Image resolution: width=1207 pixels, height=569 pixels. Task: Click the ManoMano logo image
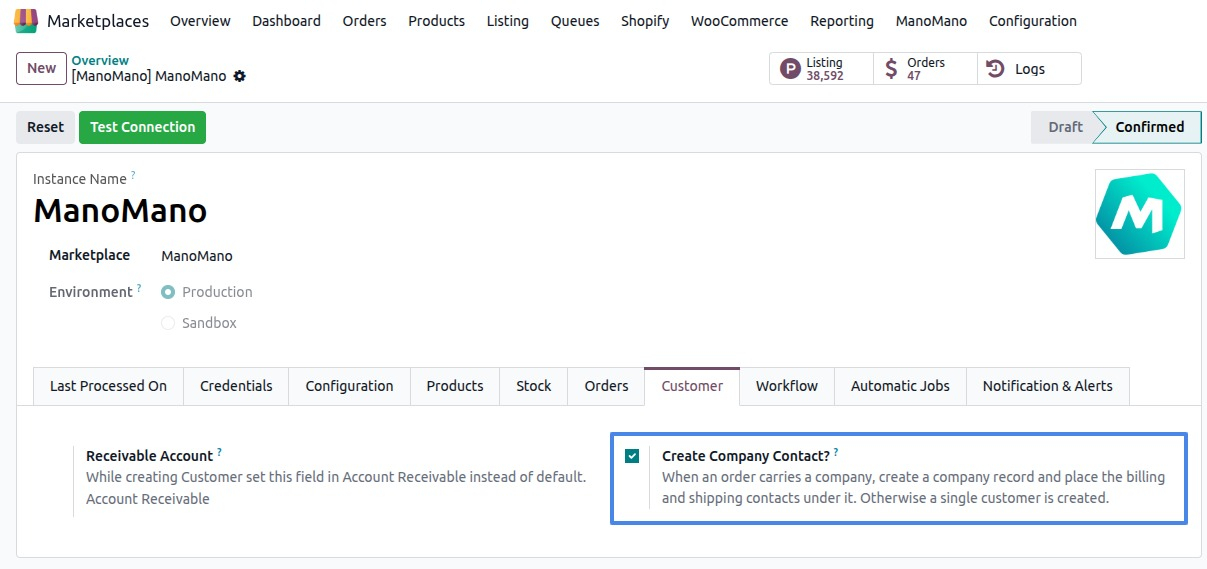pyautogui.click(x=1139, y=214)
